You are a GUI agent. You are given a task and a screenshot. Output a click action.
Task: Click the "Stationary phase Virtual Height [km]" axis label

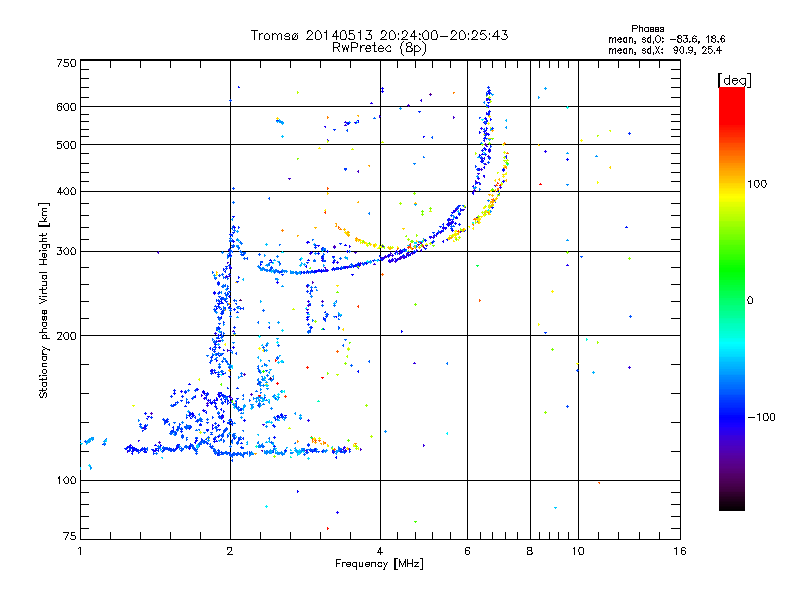tap(44, 300)
